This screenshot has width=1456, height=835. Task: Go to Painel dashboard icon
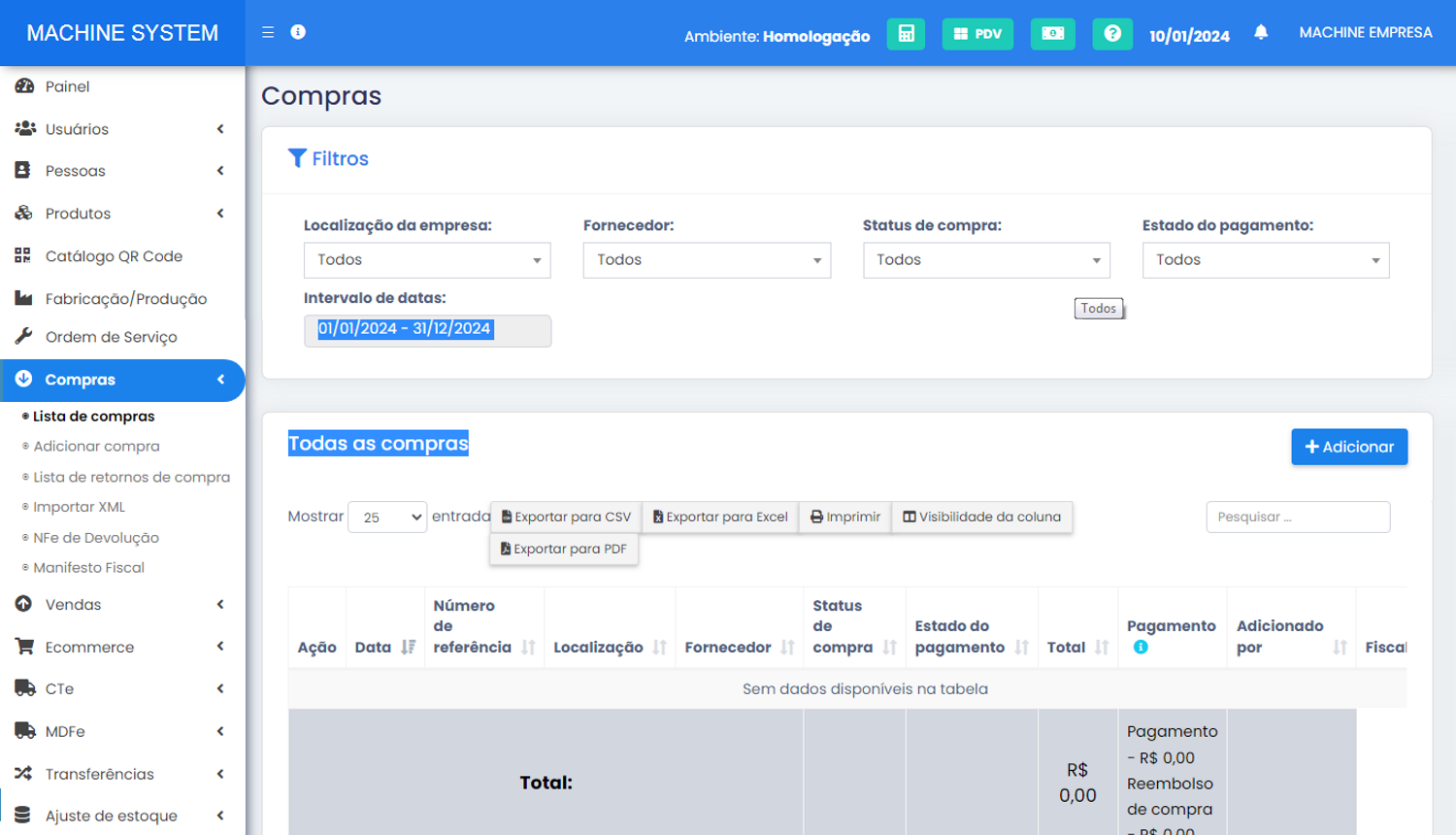(x=24, y=86)
